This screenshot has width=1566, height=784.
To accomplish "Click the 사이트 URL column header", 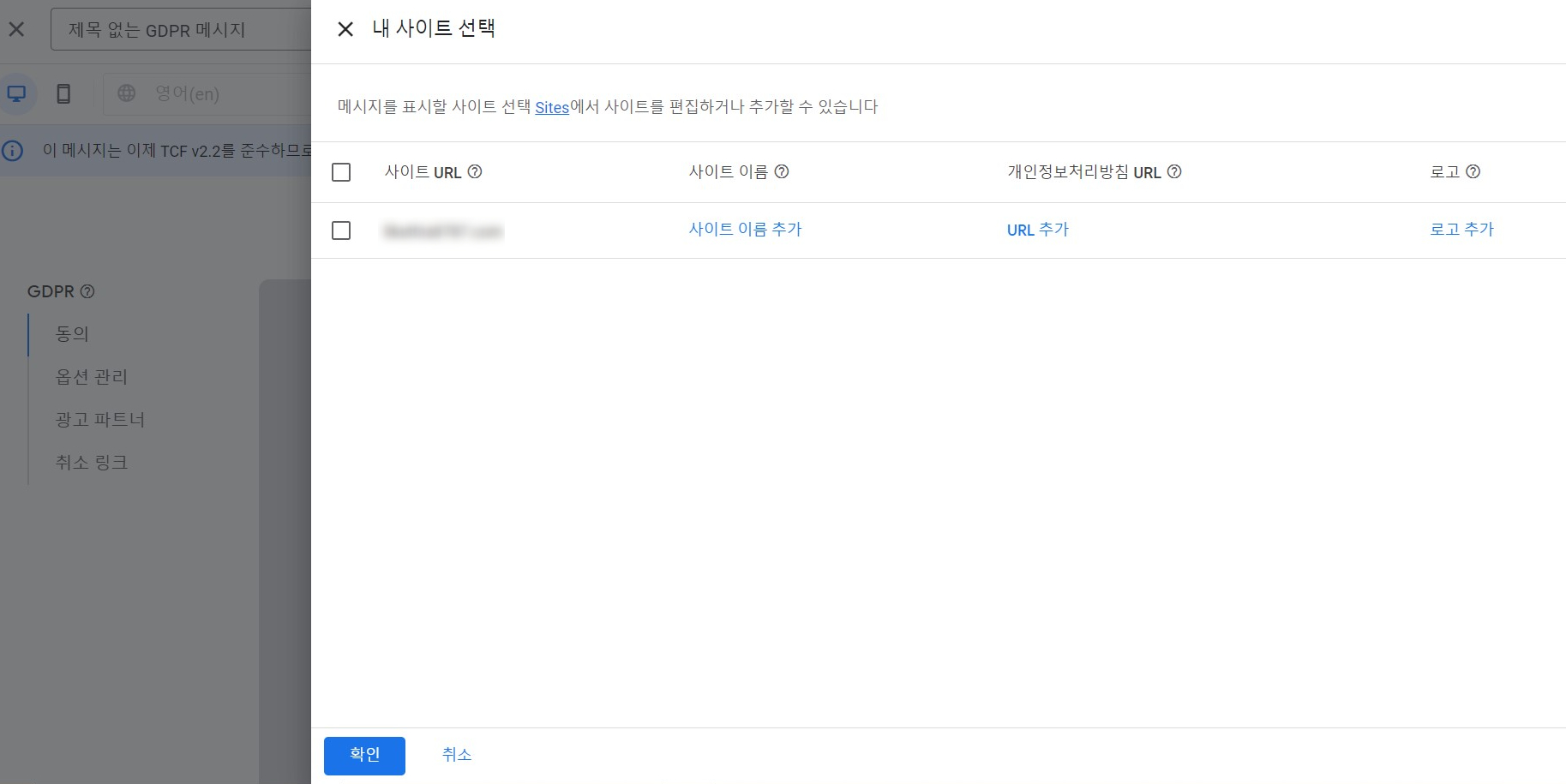I will pyautogui.click(x=423, y=172).
